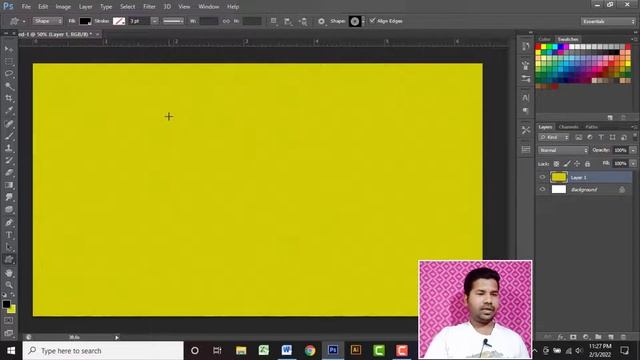Hide Layer 1 with eye icon

[x=542, y=177]
